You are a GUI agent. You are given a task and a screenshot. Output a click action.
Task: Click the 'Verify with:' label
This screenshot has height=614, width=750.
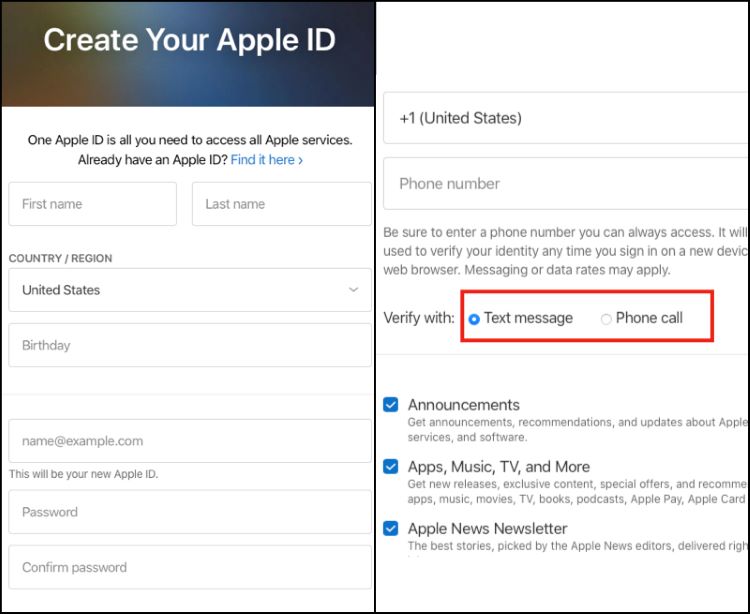coord(419,318)
